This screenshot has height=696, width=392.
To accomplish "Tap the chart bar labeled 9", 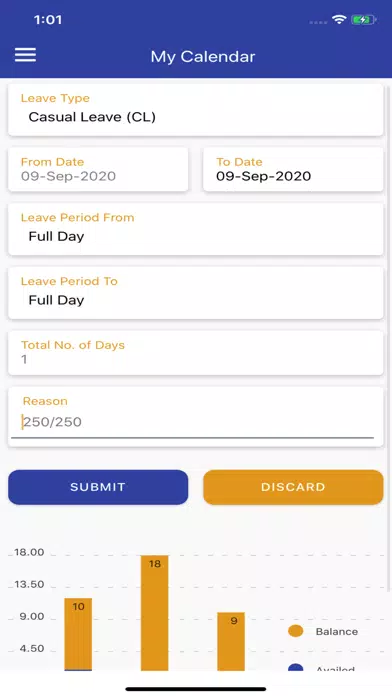I will point(231,641).
